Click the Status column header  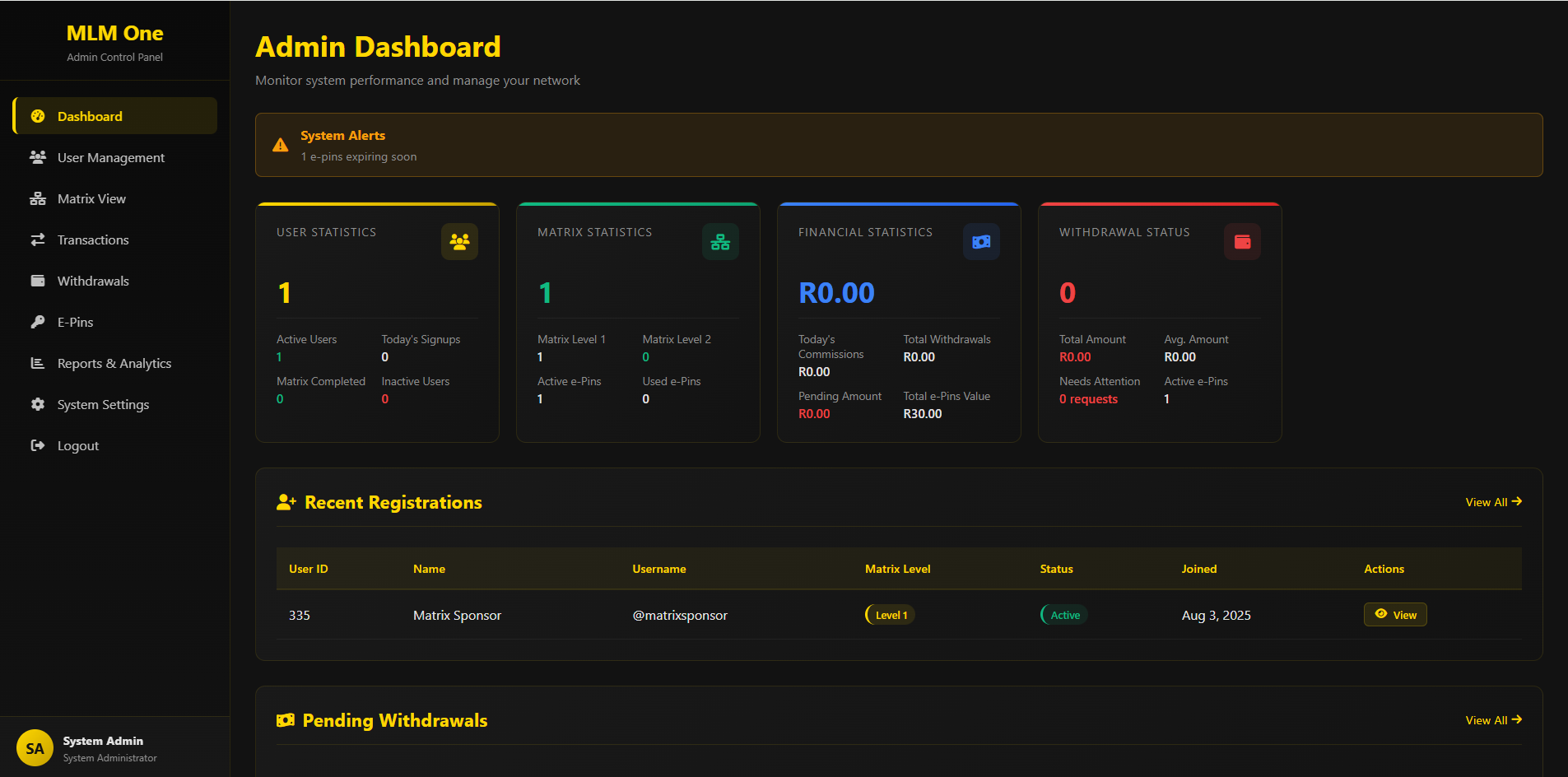coord(1057,569)
